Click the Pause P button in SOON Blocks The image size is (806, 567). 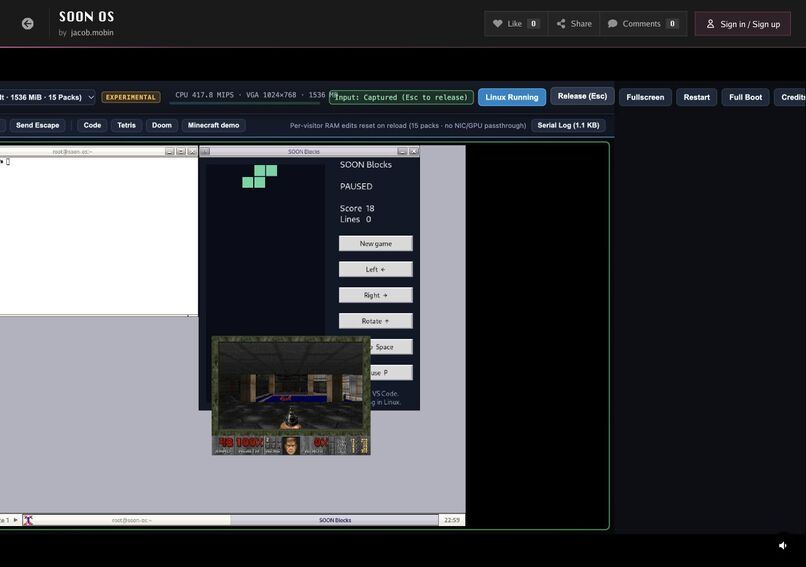pos(391,373)
